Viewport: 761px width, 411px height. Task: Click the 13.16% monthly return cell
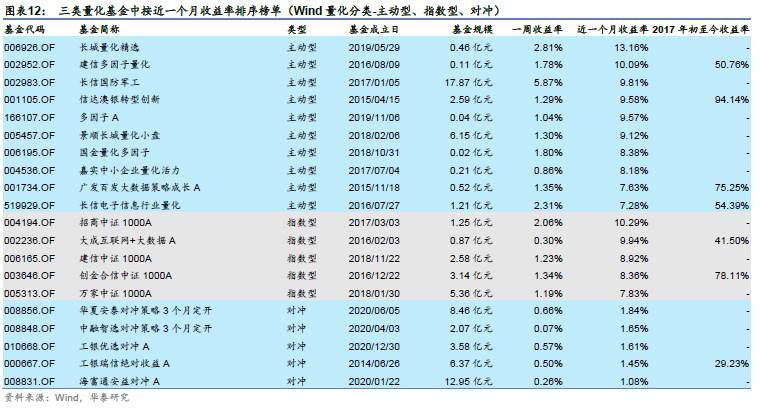pyautogui.click(x=631, y=48)
